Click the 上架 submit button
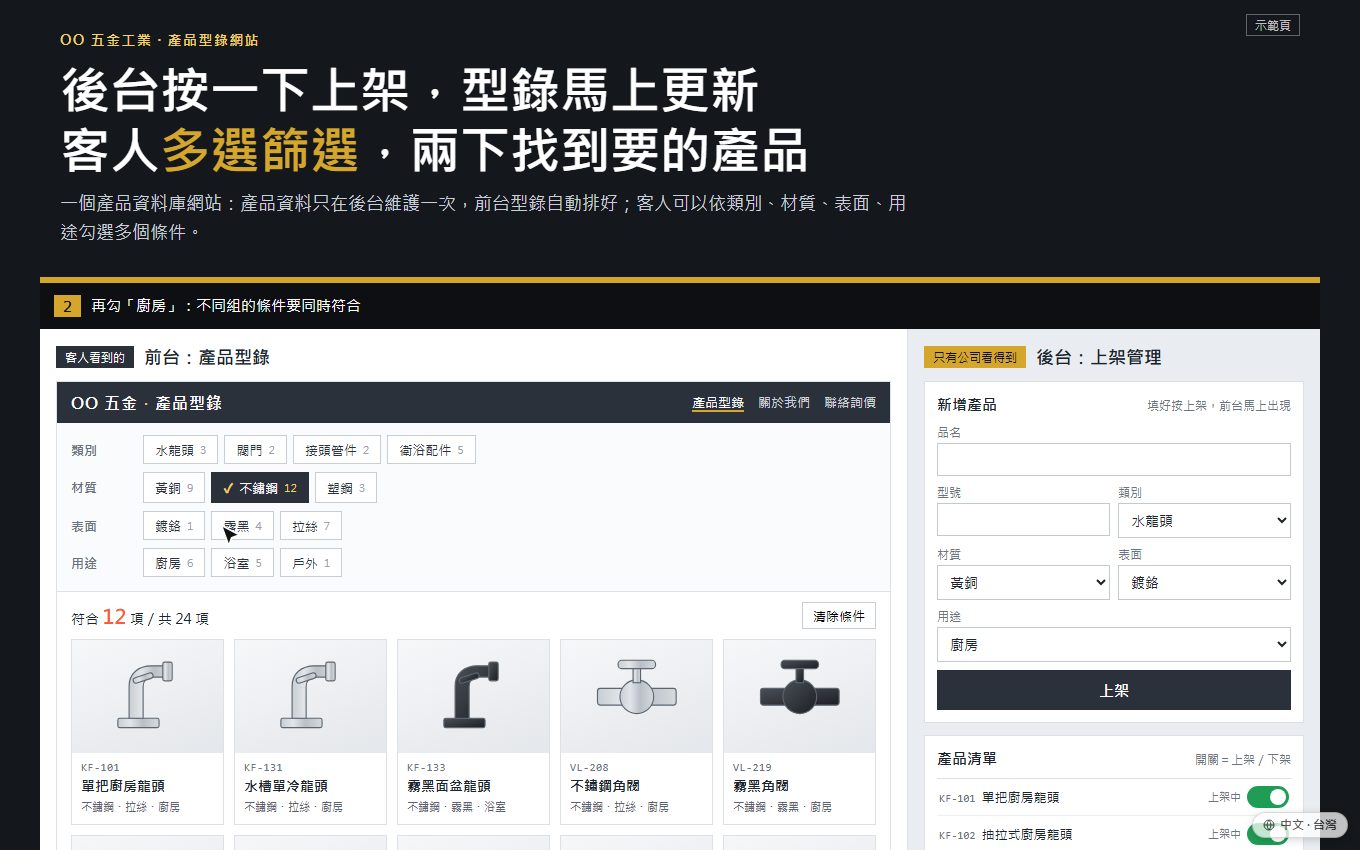1360x850 pixels. [1114, 690]
